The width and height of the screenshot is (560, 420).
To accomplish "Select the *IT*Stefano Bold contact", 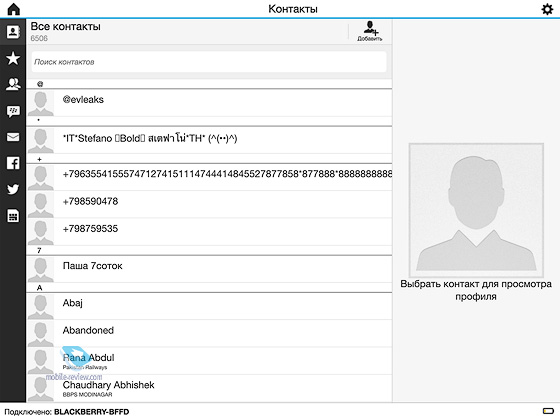I will [x=209, y=140].
